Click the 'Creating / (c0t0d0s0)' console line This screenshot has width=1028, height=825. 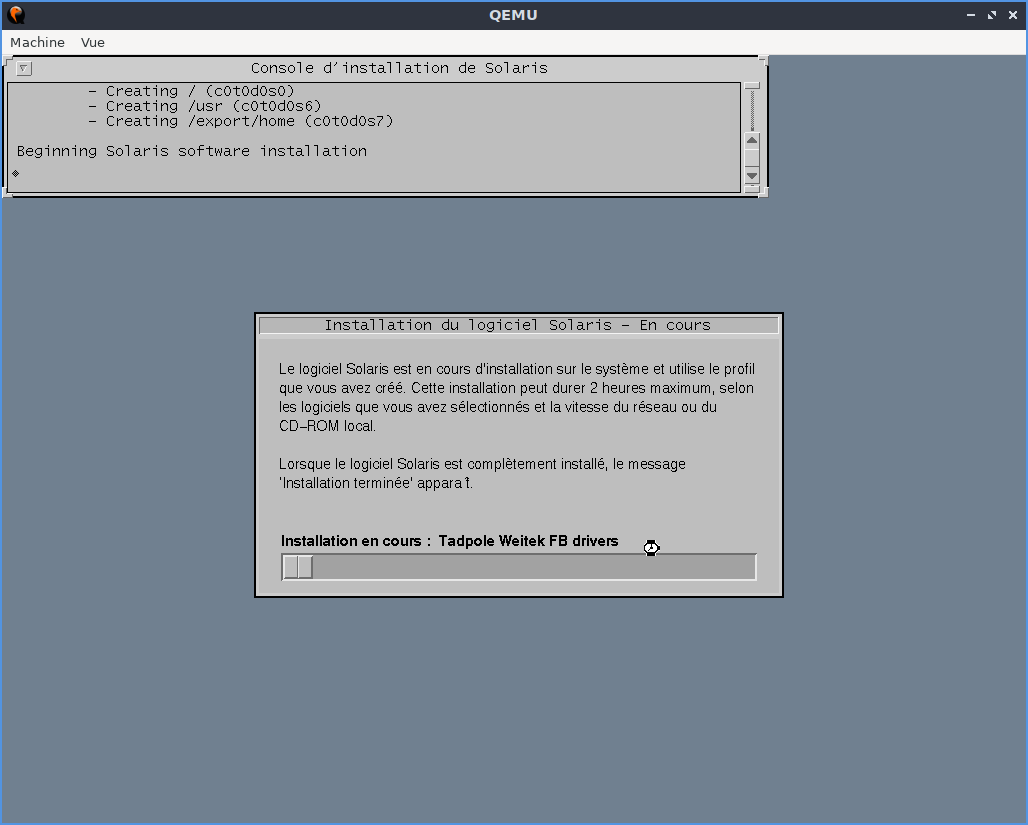point(191,91)
